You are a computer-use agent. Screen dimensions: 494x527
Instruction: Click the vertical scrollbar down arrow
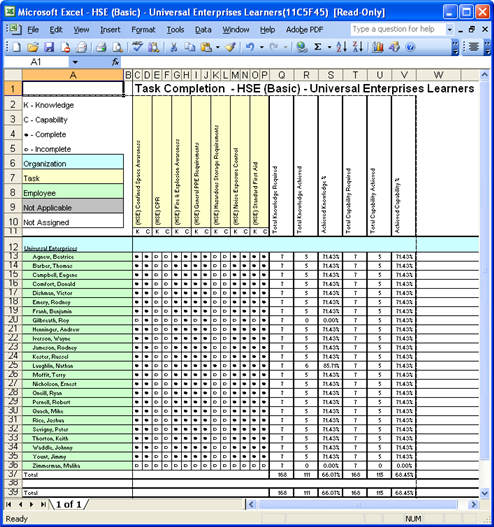coord(484,493)
